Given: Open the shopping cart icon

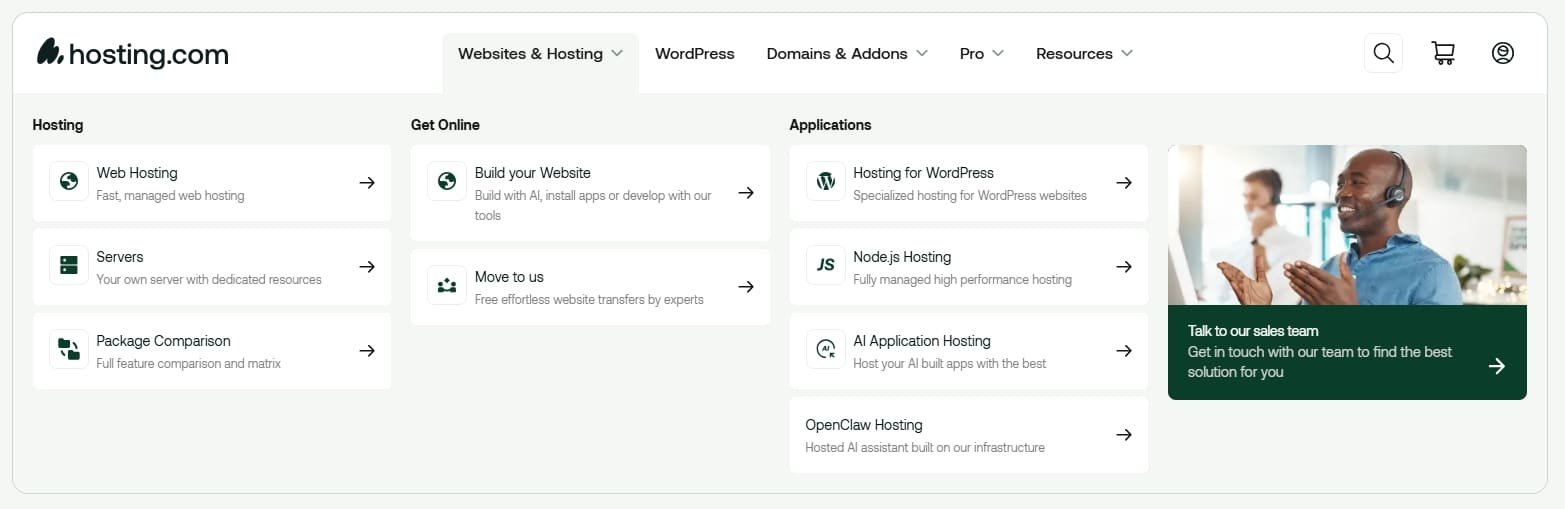Looking at the screenshot, I should [x=1443, y=53].
